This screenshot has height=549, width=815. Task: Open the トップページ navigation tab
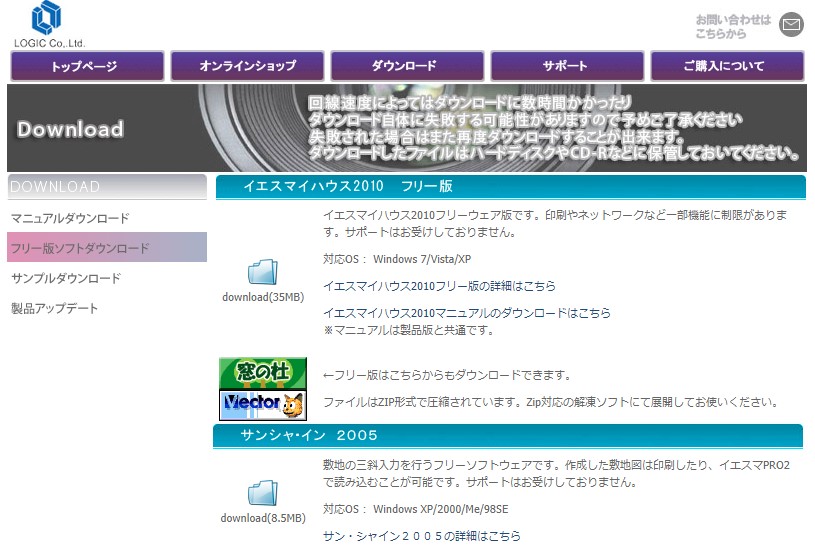point(84,66)
